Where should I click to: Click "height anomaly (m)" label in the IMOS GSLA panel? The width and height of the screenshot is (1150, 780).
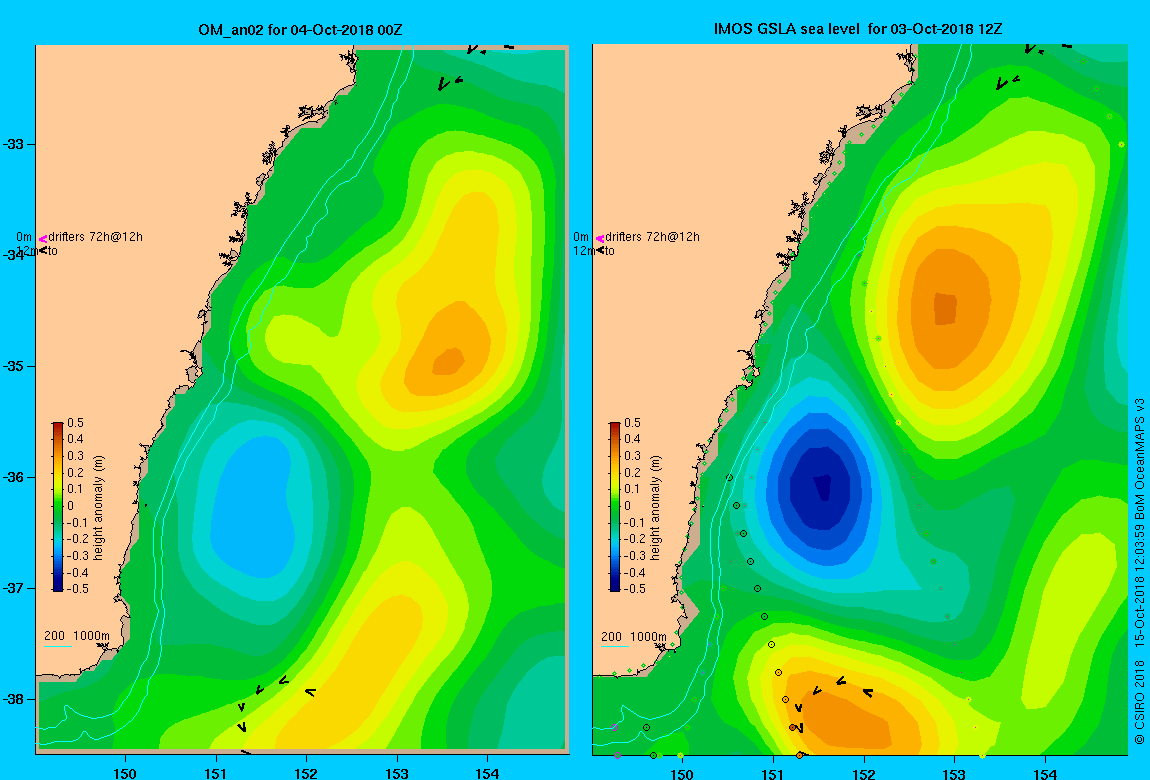coord(656,508)
